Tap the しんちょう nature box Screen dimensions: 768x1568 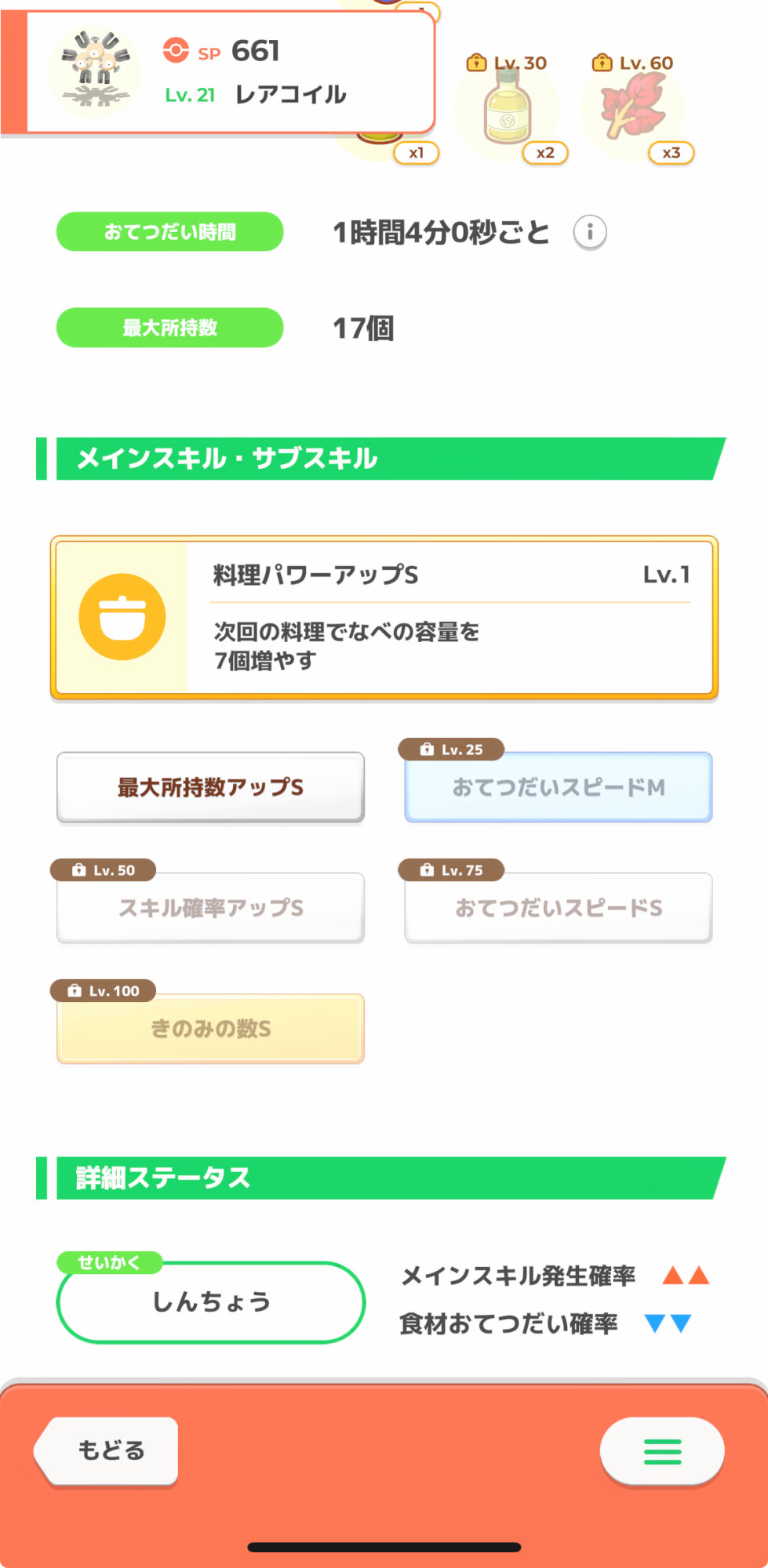[x=210, y=1302]
